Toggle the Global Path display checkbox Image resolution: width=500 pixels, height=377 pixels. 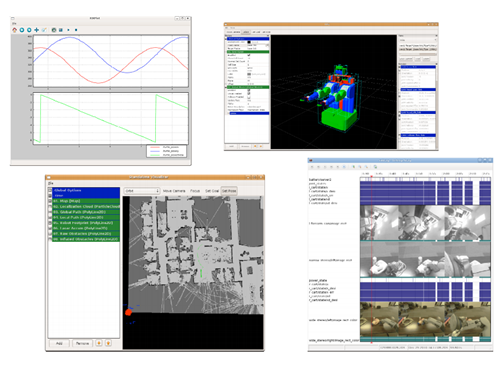pyautogui.click(x=50, y=212)
